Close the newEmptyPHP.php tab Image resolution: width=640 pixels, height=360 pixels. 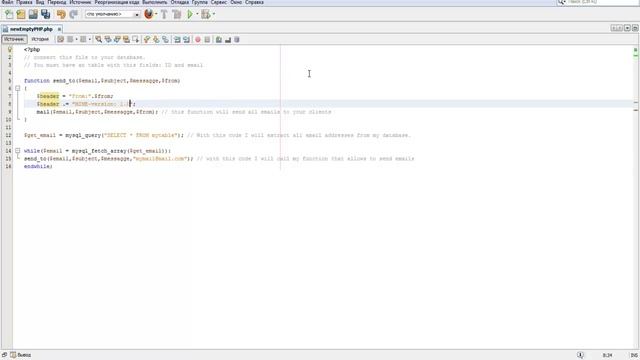click(59, 29)
